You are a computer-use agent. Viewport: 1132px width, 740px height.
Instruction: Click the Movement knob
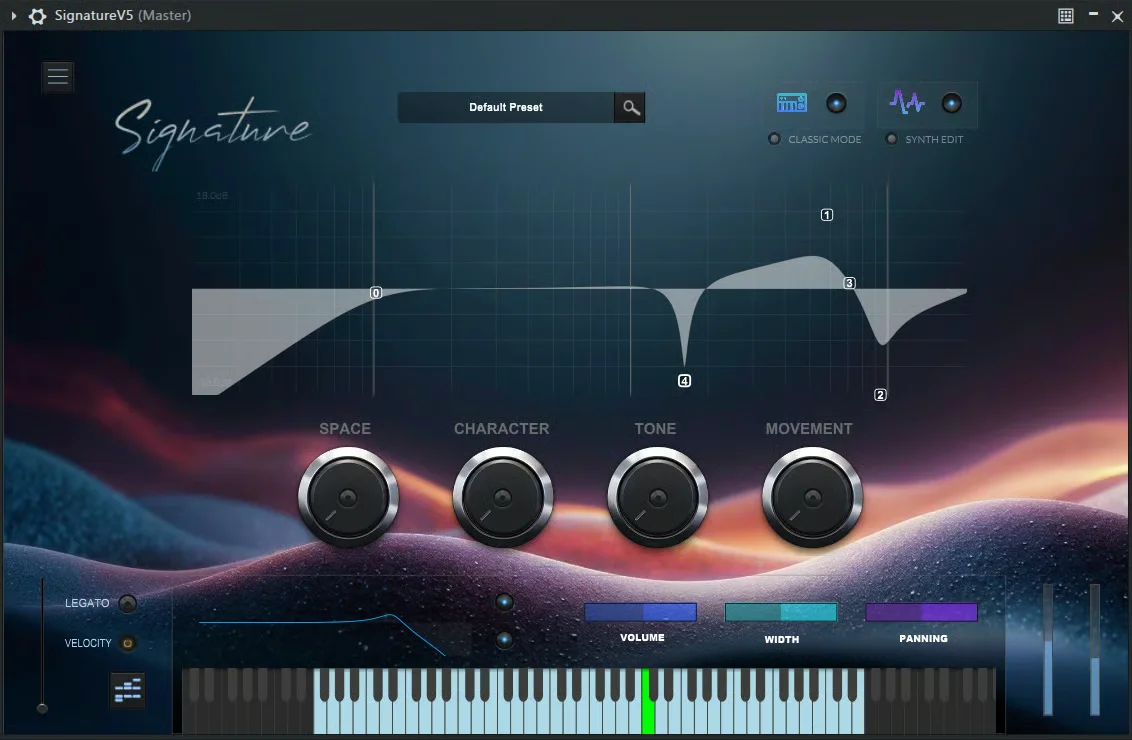(811, 495)
